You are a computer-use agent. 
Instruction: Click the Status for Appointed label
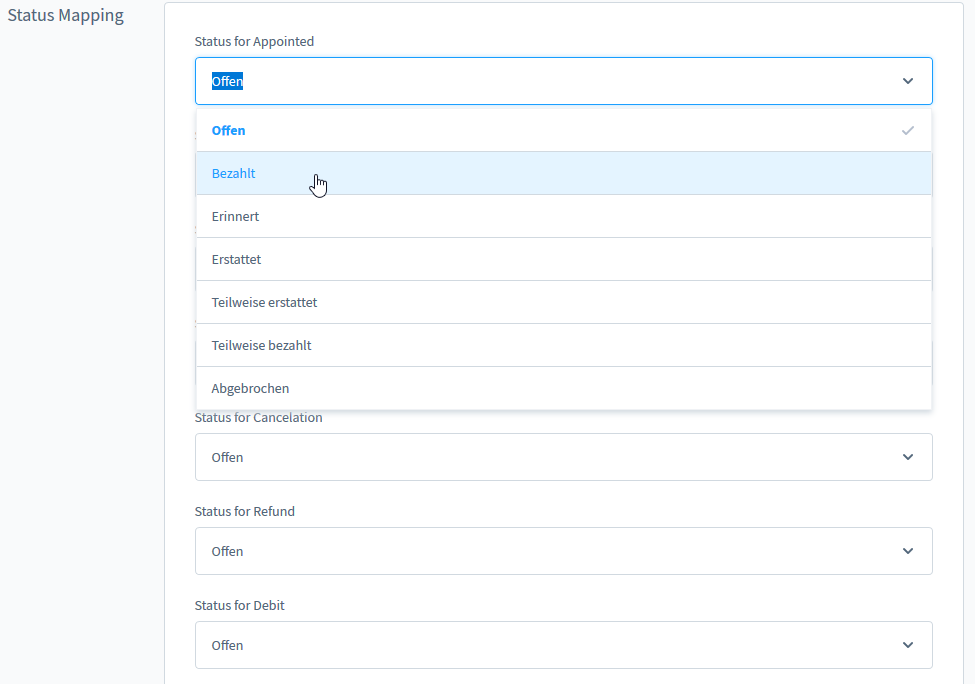[x=254, y=41]
